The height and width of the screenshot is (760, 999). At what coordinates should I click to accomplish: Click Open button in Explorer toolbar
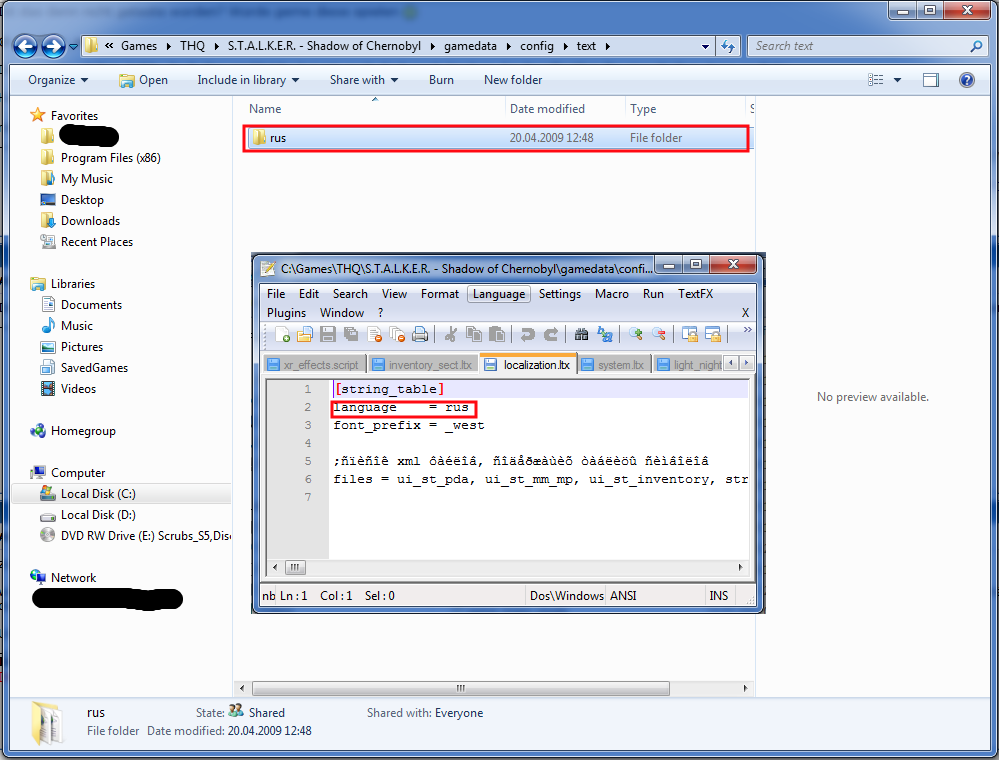143,80
